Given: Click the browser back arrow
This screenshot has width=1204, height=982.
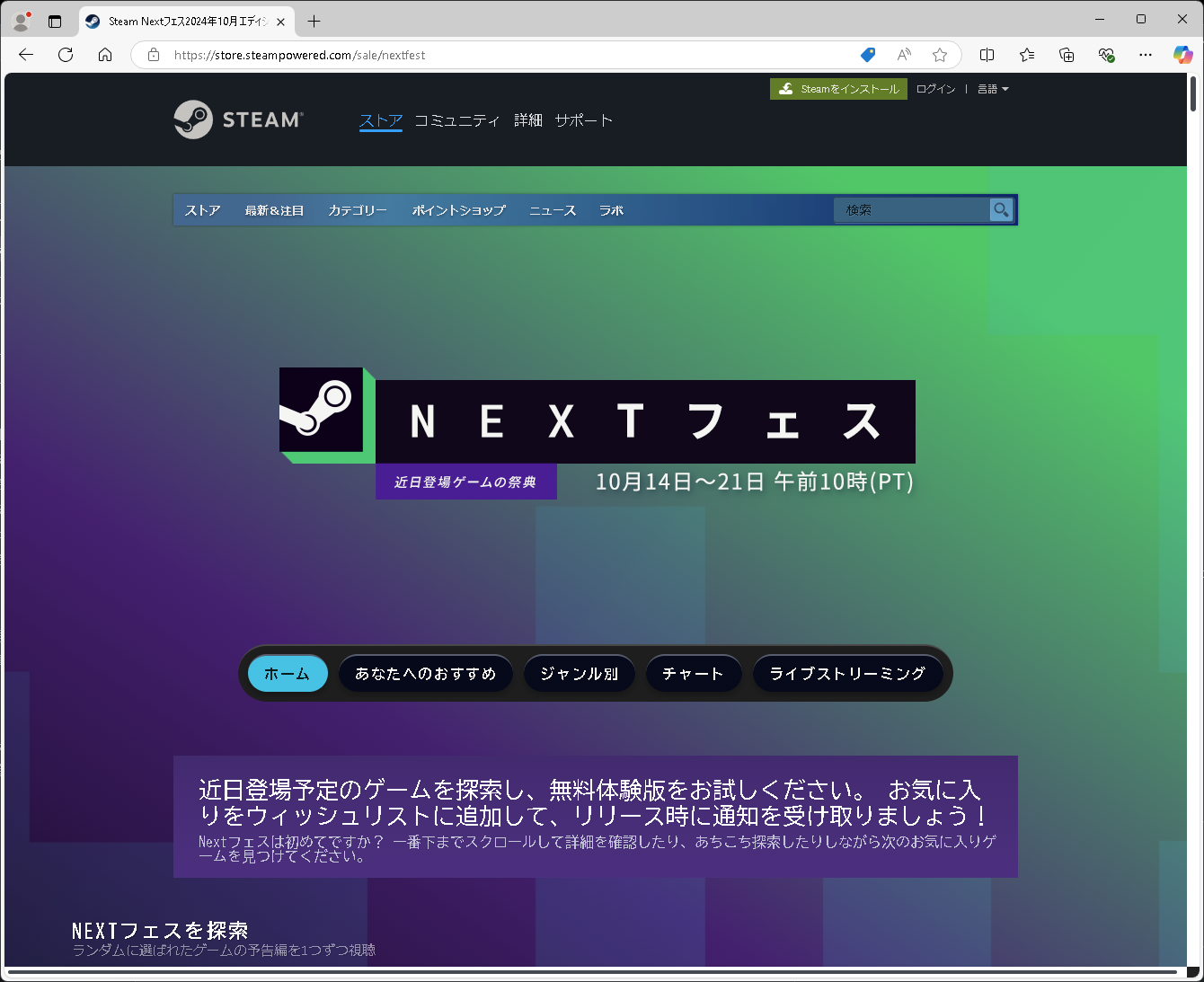Looking at the screenshot, I should point(25,55).
